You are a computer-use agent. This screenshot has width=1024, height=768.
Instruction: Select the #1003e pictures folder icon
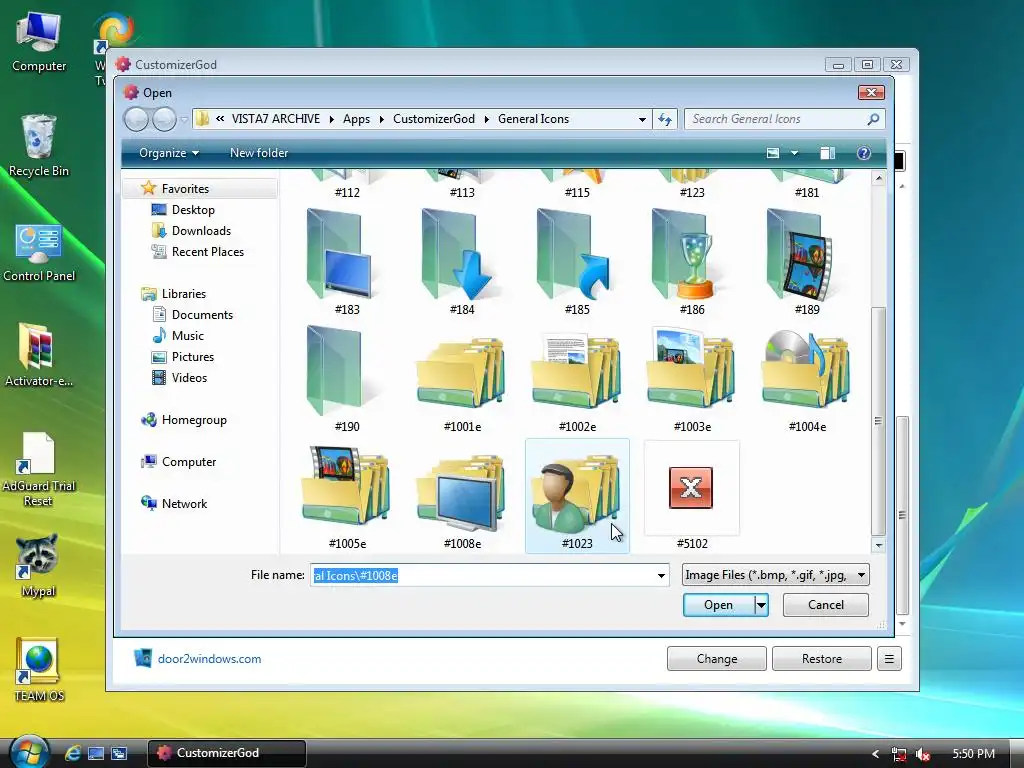point(692,379)
